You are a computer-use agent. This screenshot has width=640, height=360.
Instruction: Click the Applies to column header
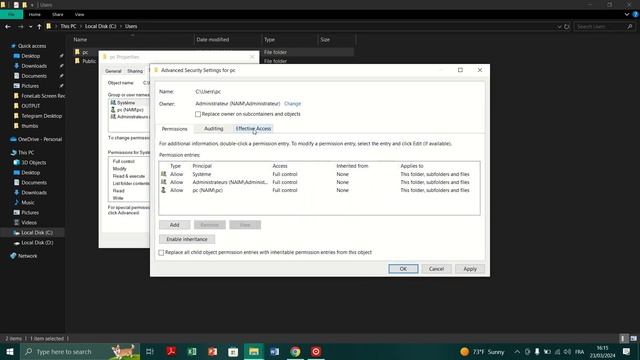[412, 166]
